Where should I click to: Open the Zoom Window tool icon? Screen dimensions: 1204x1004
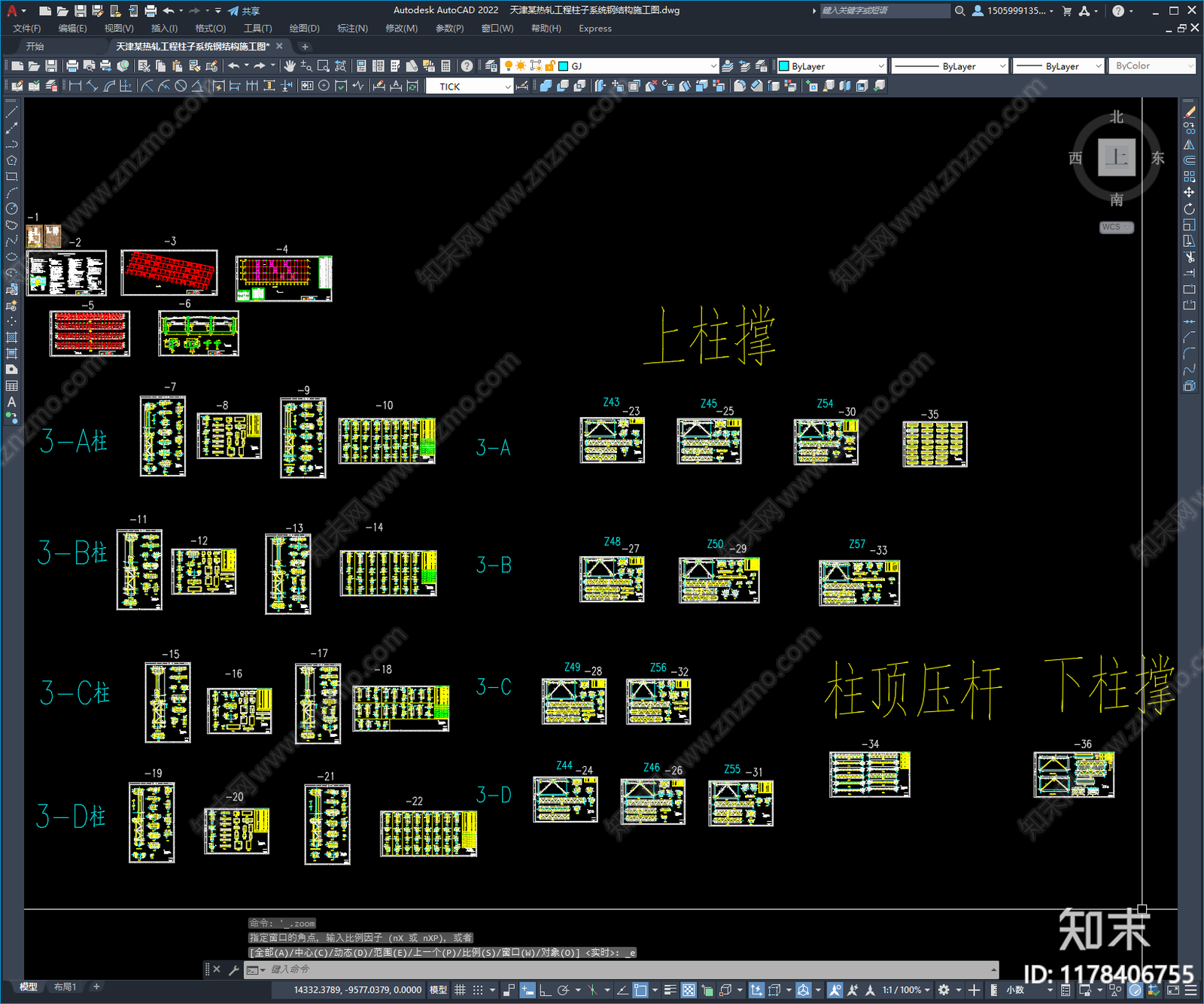(323, 67)
